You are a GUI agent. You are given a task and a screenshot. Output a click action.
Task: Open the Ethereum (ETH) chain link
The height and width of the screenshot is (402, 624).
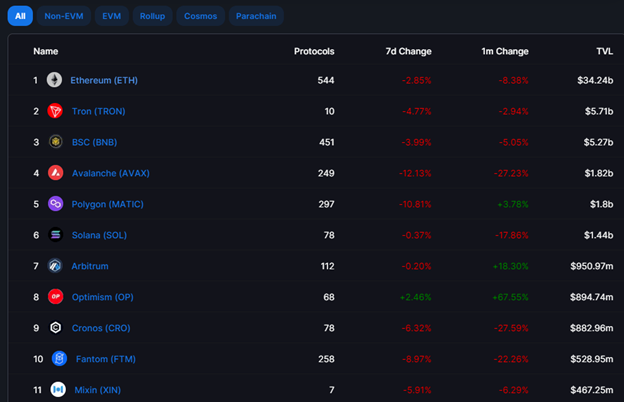coord(104,80)
